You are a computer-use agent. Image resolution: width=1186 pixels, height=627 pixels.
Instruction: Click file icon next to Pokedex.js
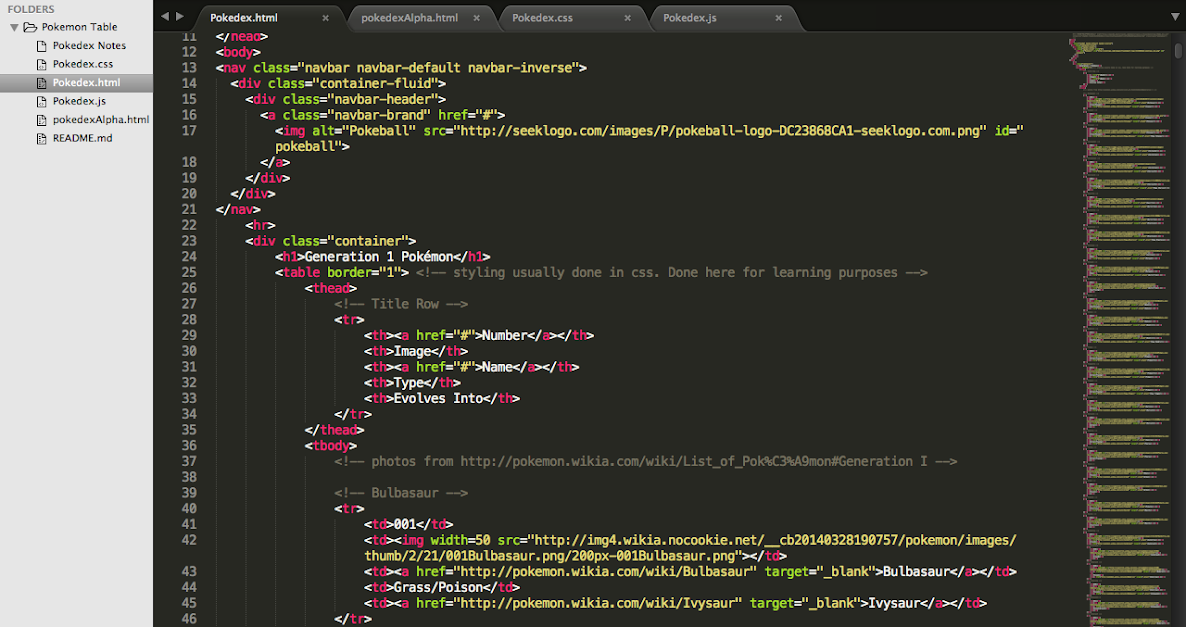tap(42, 101)
